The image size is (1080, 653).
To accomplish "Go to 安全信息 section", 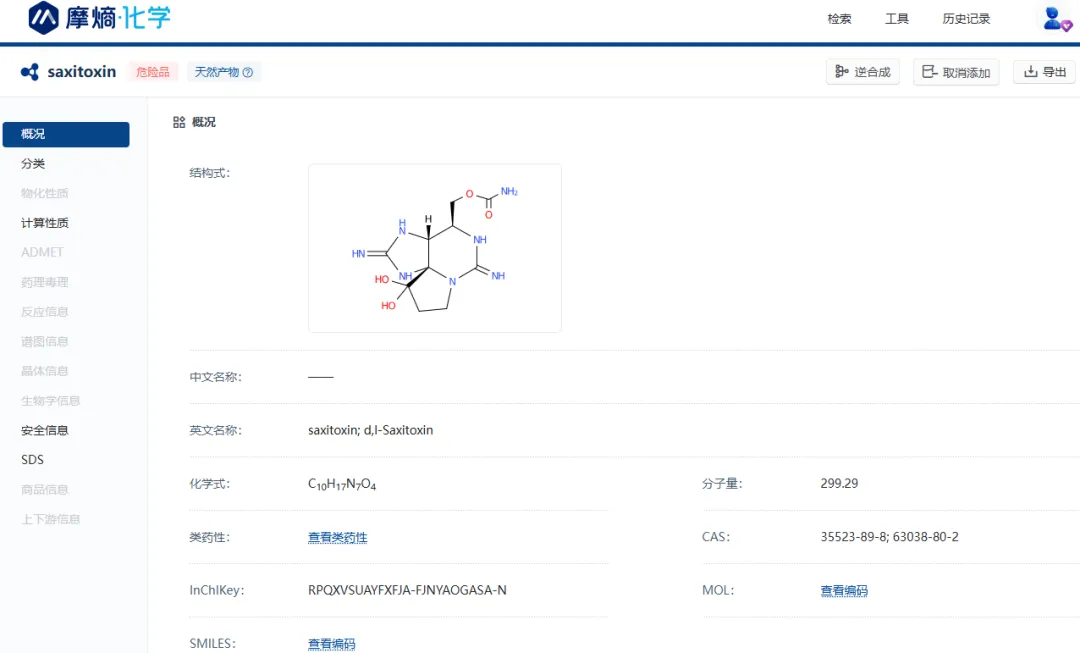I will (x=45, y=430).
